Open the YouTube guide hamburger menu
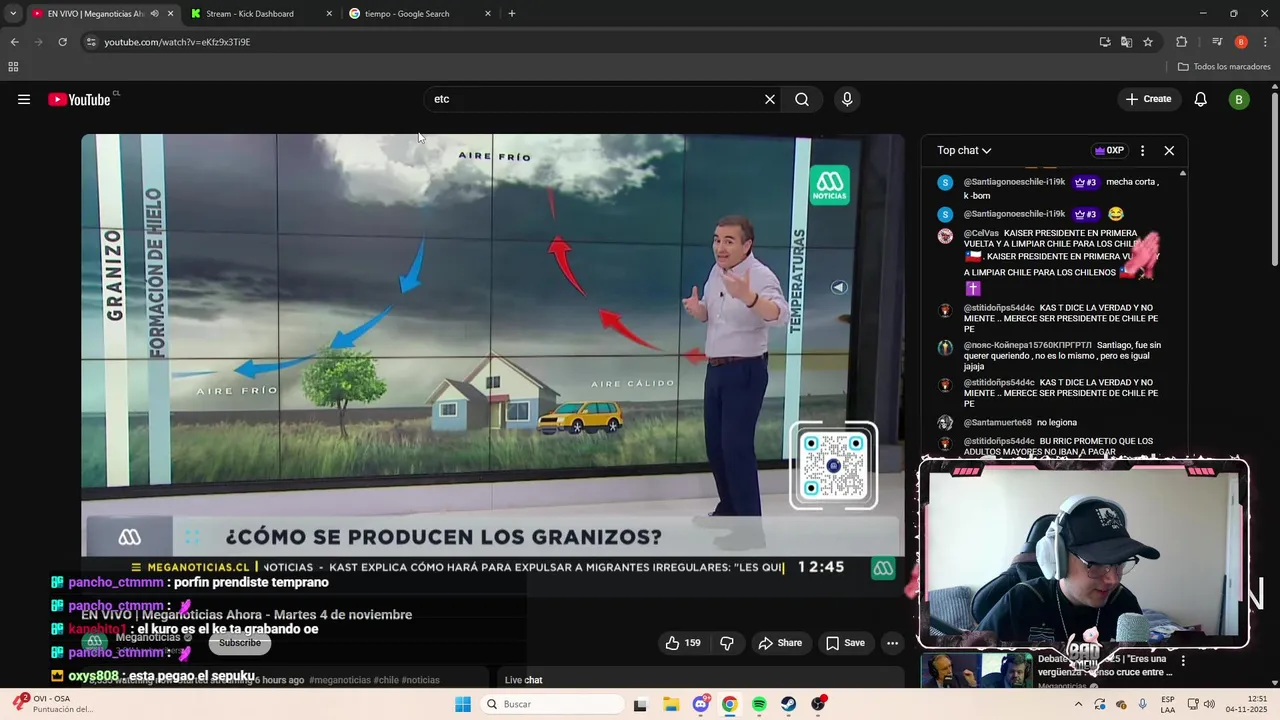Image resolution: width=1280 pixels, height=720 pixels. (24, 99)
